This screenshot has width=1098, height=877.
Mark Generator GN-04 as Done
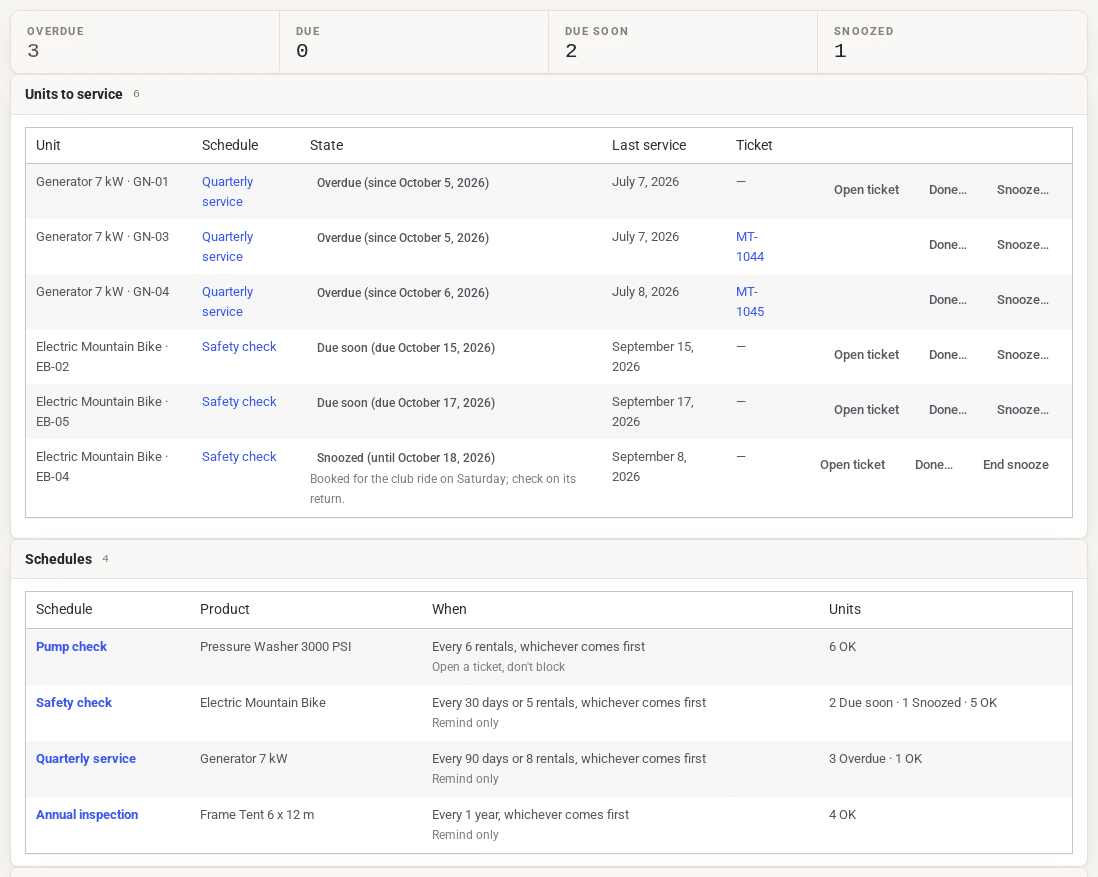click(947, 300)
